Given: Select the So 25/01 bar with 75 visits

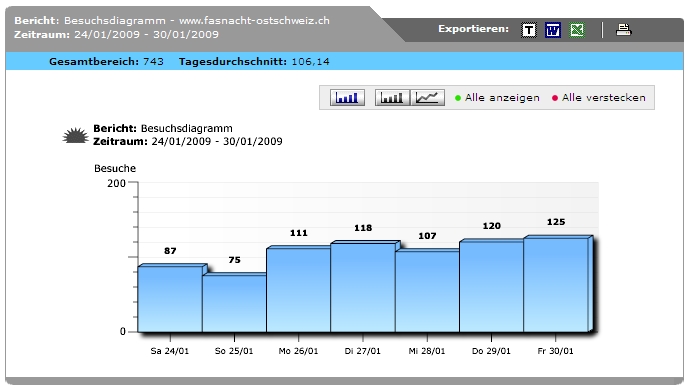Looking at the screenshot, I should click(x=234, y=303).
